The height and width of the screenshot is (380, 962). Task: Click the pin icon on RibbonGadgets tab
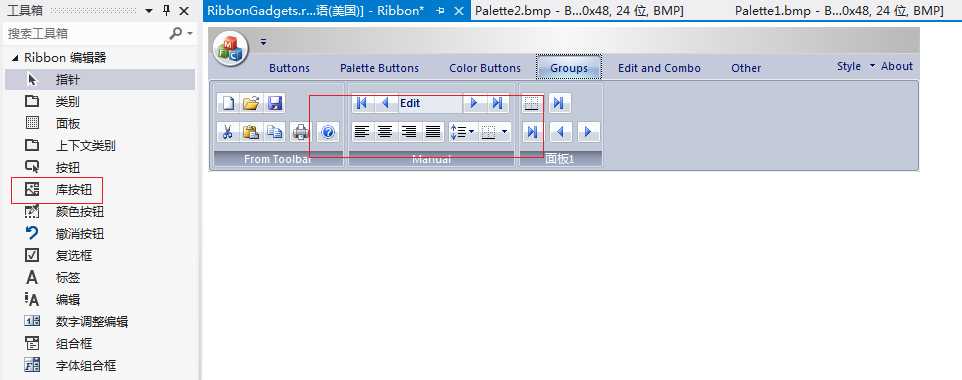click(x=440, y=10)
